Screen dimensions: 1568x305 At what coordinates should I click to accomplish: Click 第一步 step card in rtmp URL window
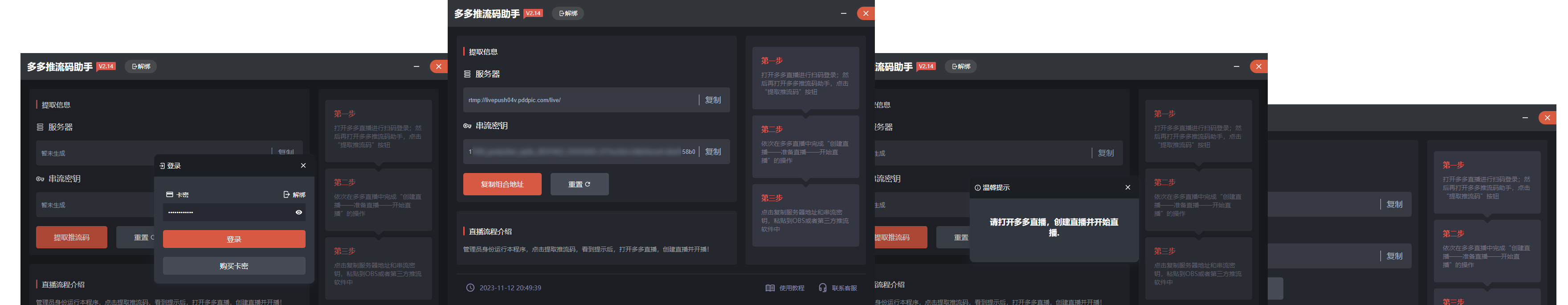[x=805, y=78]
